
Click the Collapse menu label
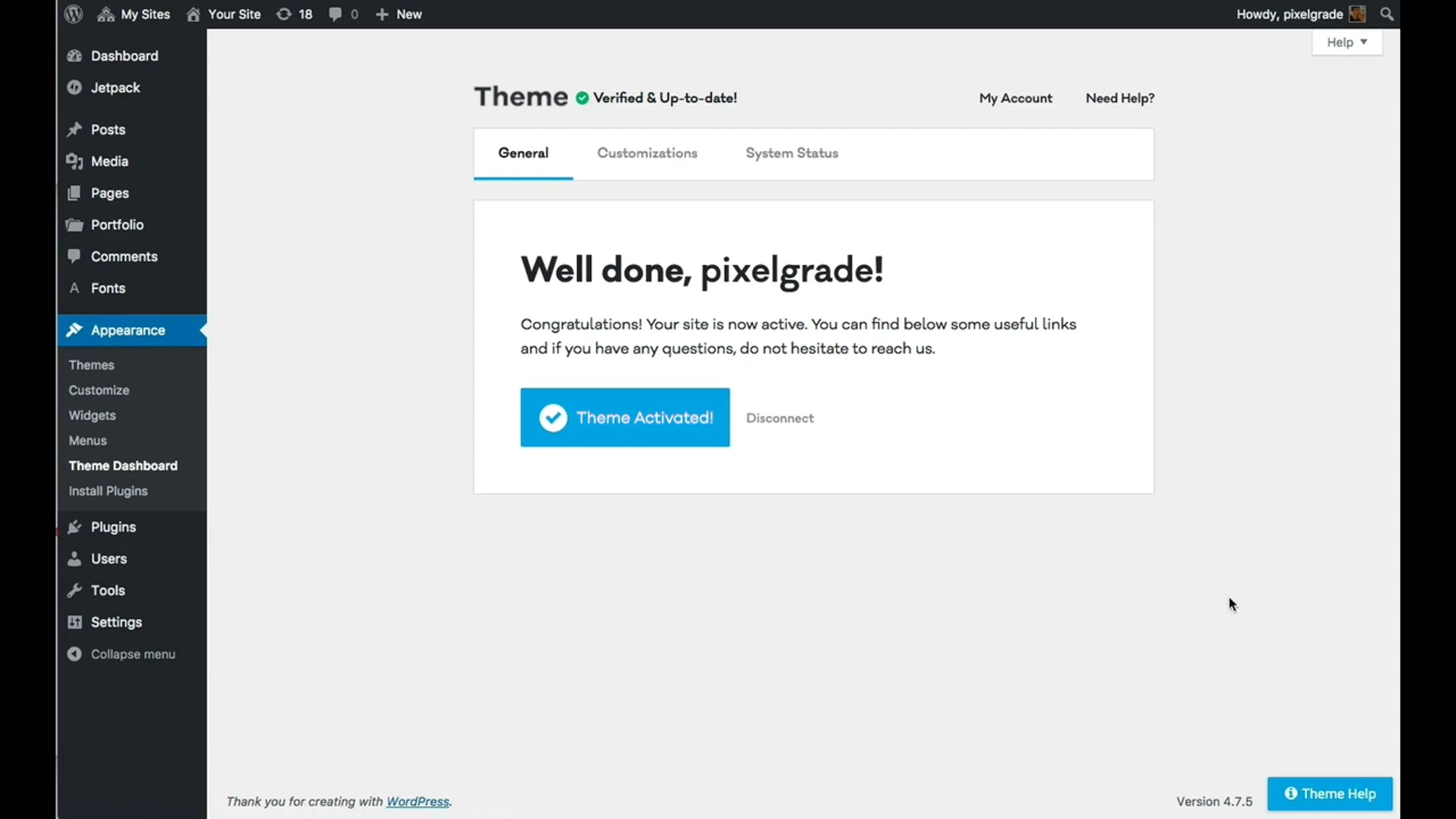click(x=133, y=654)
